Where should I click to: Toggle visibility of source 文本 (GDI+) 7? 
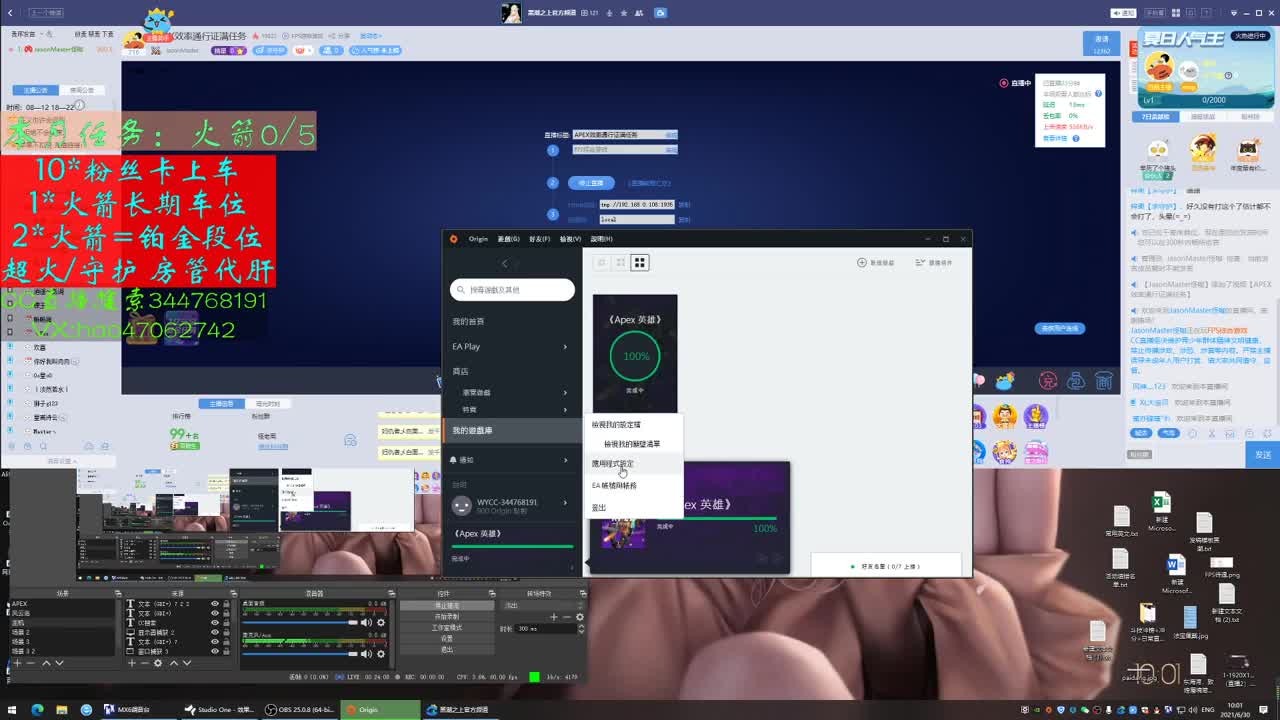pos(214,642)
